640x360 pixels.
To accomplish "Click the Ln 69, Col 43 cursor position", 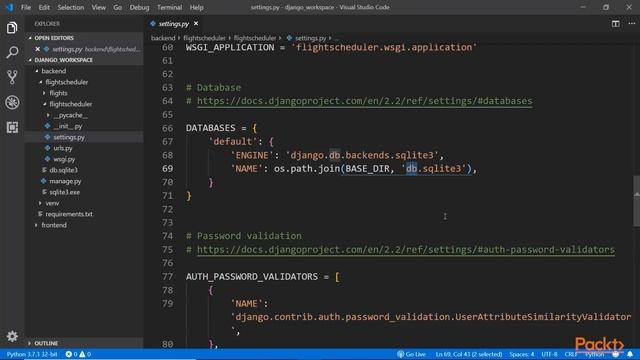I will [469, 354].
